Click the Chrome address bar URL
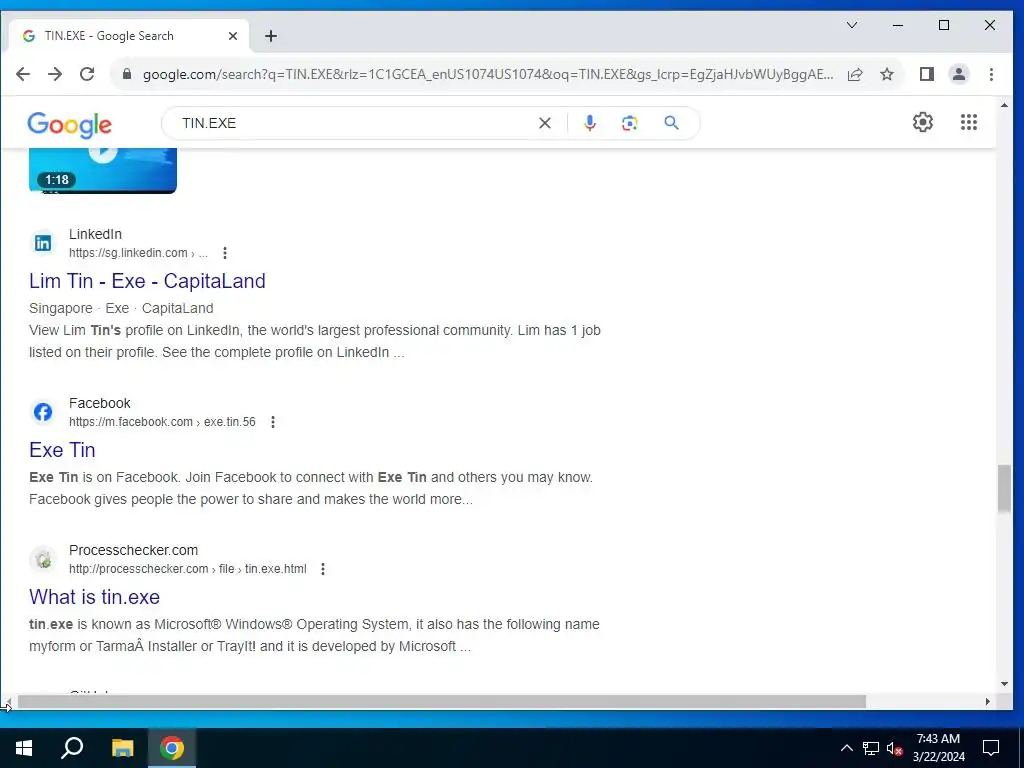 [488, 74]
